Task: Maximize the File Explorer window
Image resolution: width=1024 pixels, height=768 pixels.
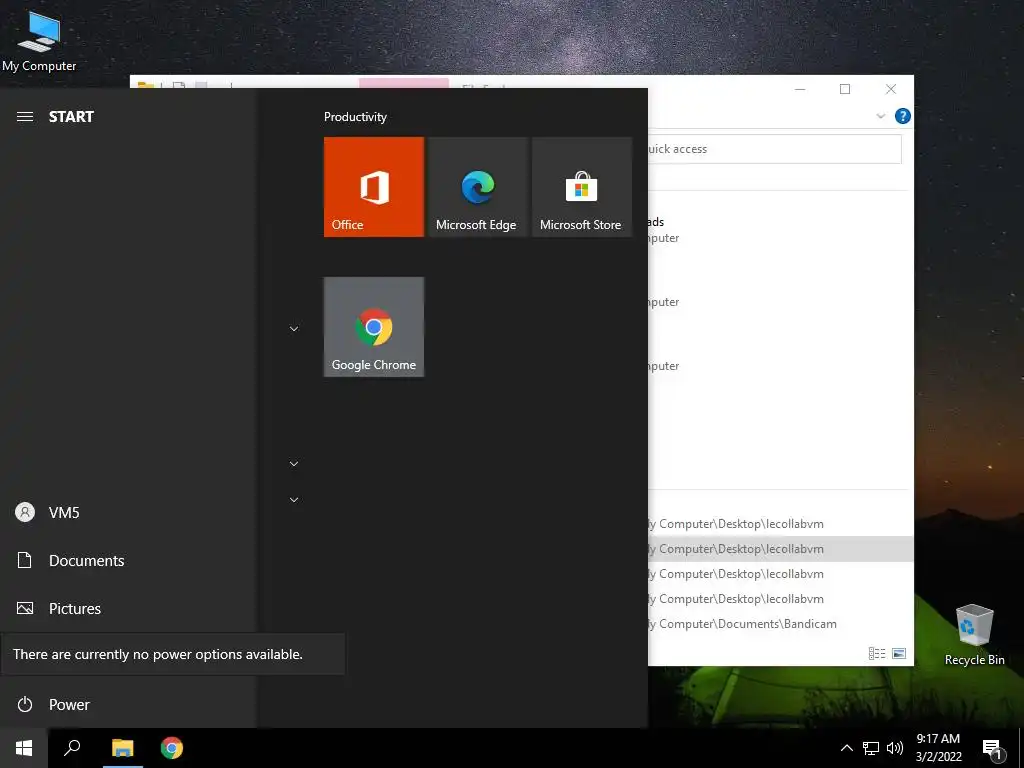Action: tap(845, 89)
